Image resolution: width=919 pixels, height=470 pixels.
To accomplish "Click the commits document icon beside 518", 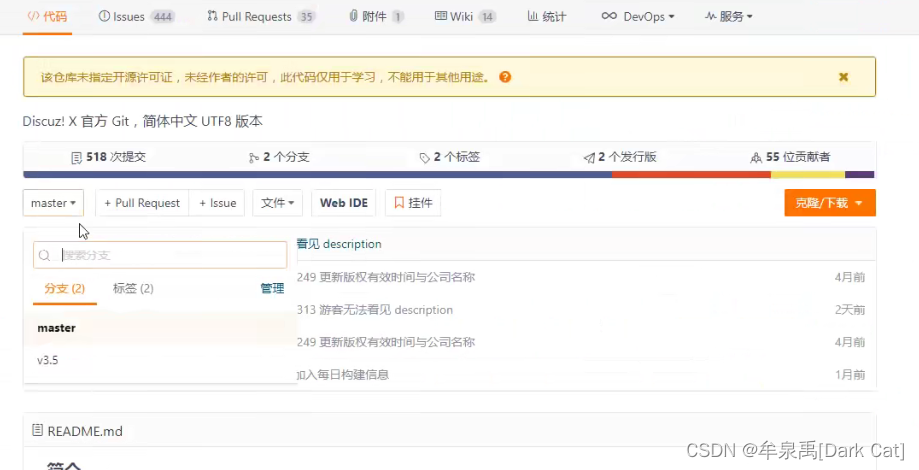I will point(77,158).
